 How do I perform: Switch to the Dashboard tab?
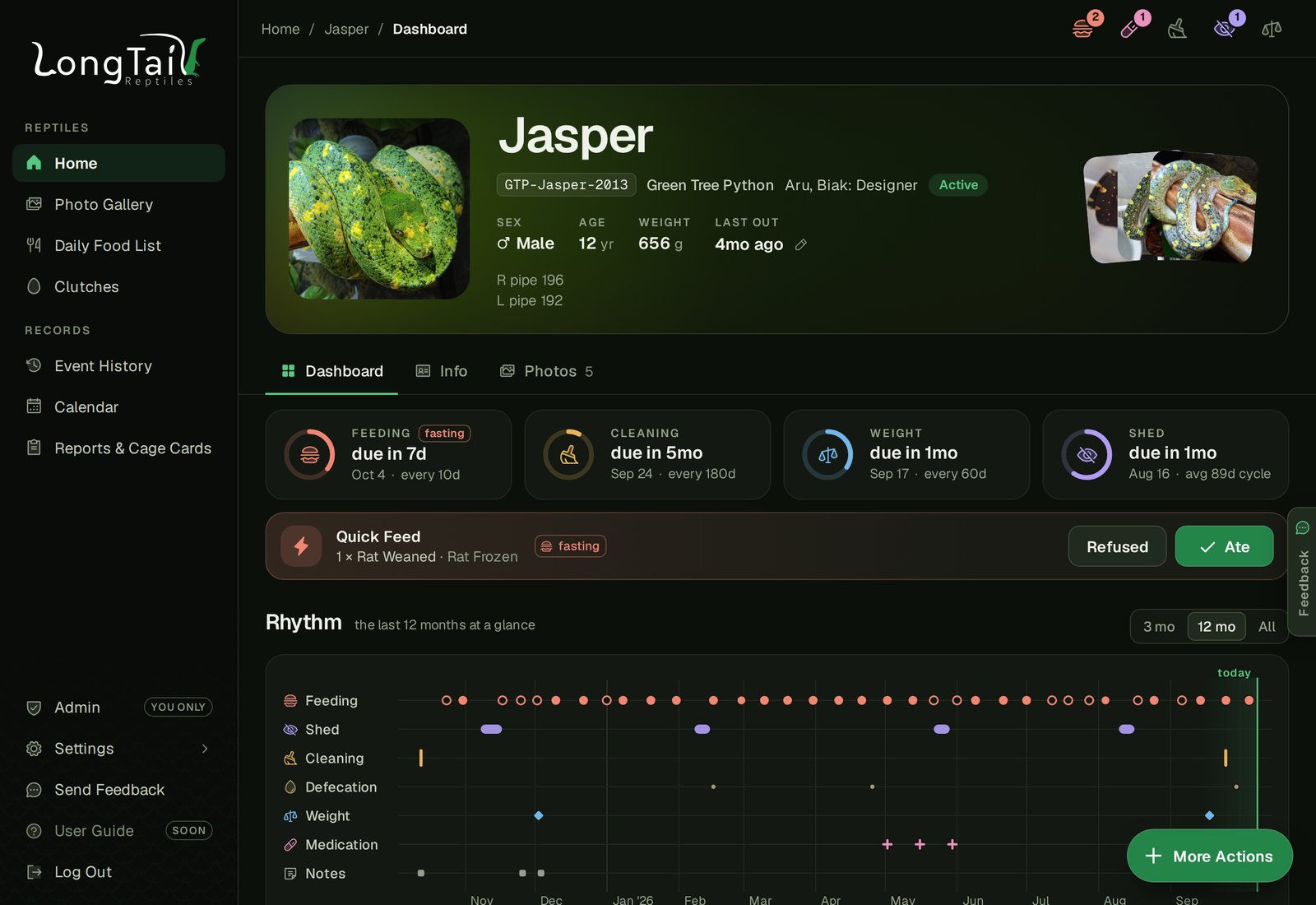tap(331, 371)
